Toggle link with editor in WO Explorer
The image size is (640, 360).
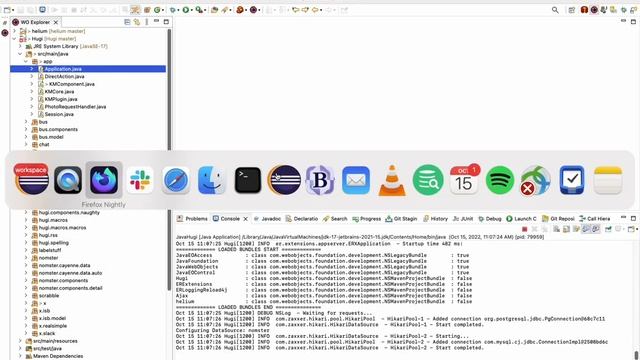(137, 22)
